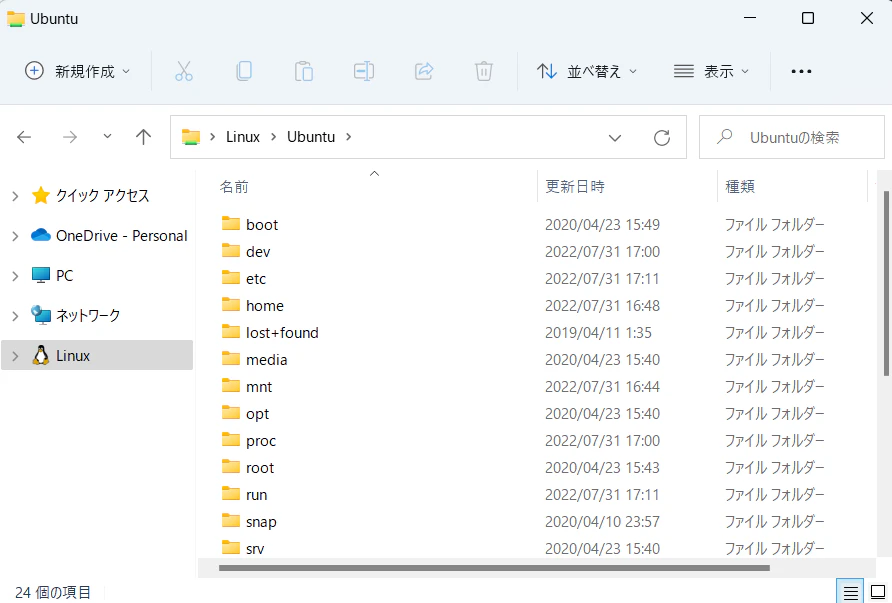Select the proc folder name
This screenshot has width=892, height=603.
point(261,441)
